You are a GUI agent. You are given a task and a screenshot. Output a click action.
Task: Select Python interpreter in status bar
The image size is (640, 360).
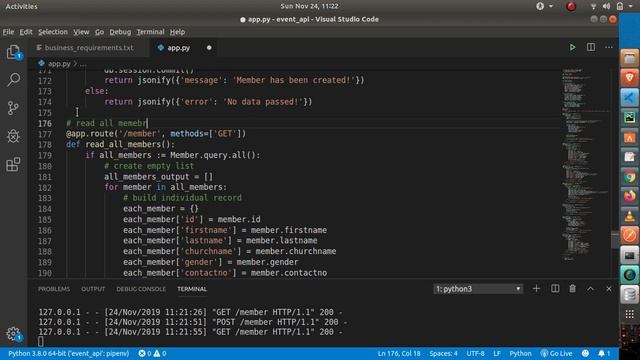(69, 353)
